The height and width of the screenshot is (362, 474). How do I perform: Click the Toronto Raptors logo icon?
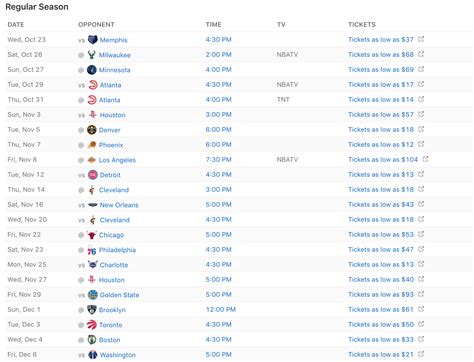coord(92,325)
